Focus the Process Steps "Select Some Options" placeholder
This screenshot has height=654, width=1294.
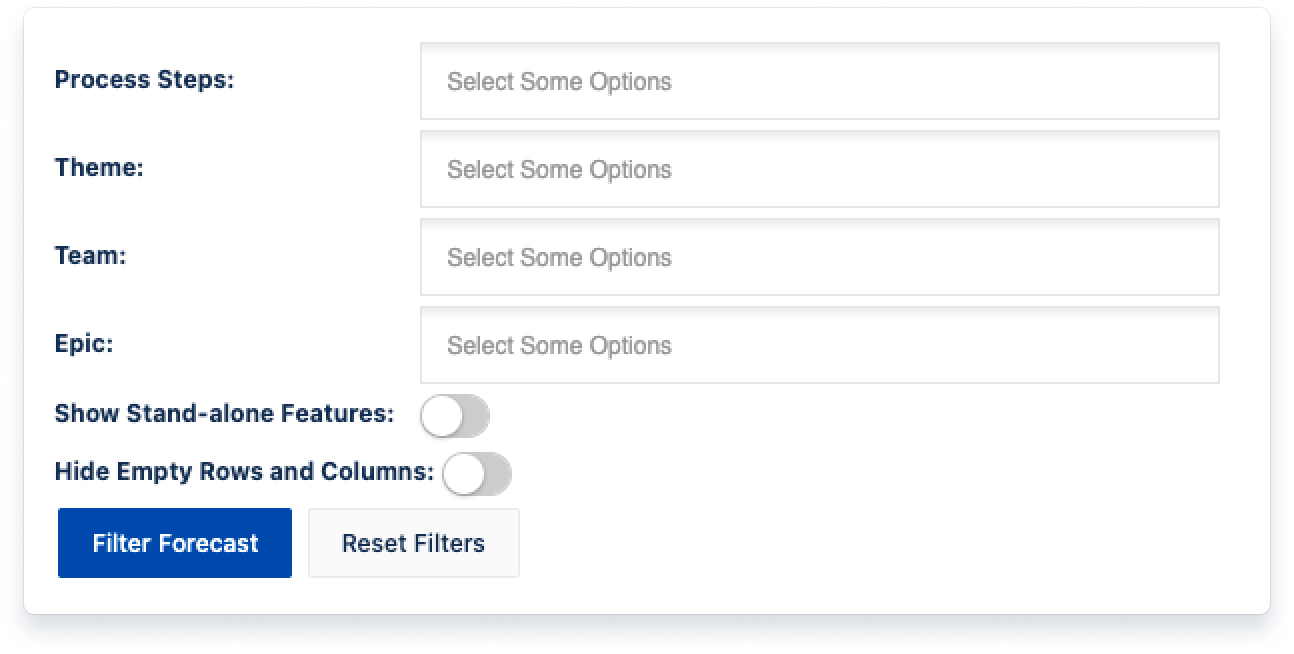tap(559, 82)
